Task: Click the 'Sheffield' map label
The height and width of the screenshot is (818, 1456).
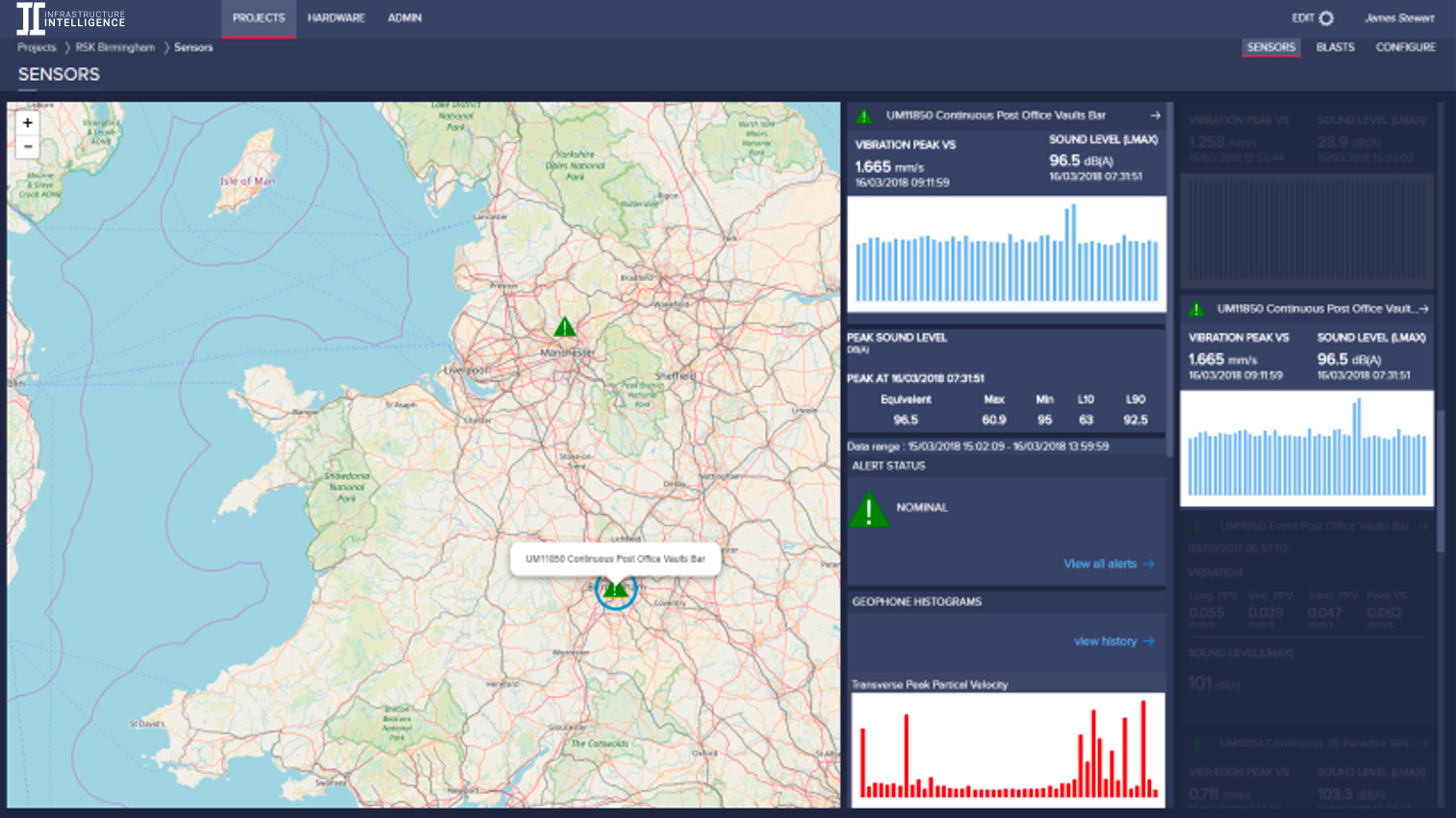Action: point(675,375)
